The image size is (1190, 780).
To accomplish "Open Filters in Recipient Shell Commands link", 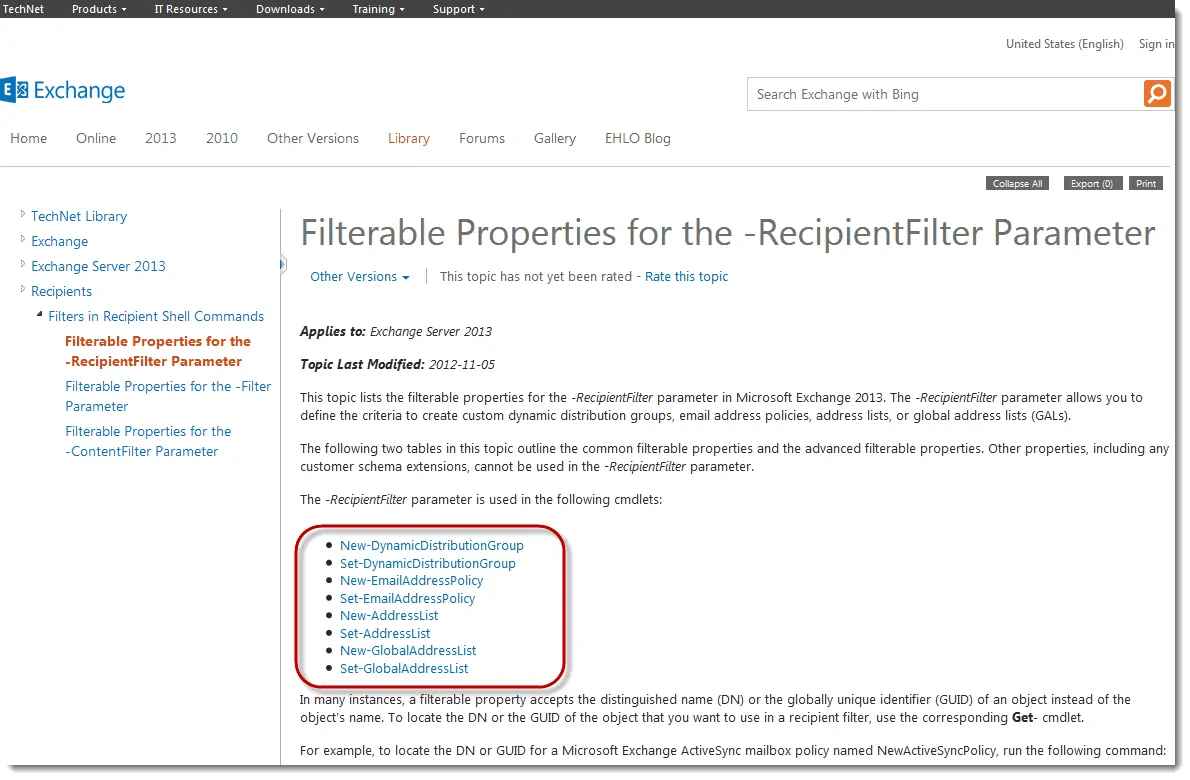I will pos(156,316).
